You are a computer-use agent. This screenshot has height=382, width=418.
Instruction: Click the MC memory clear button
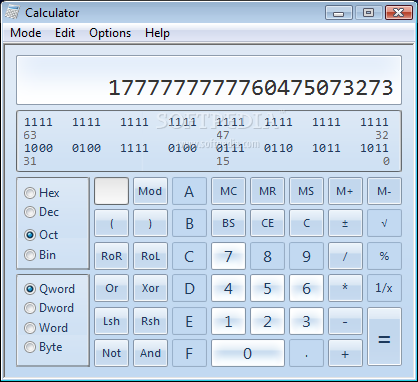228,191
